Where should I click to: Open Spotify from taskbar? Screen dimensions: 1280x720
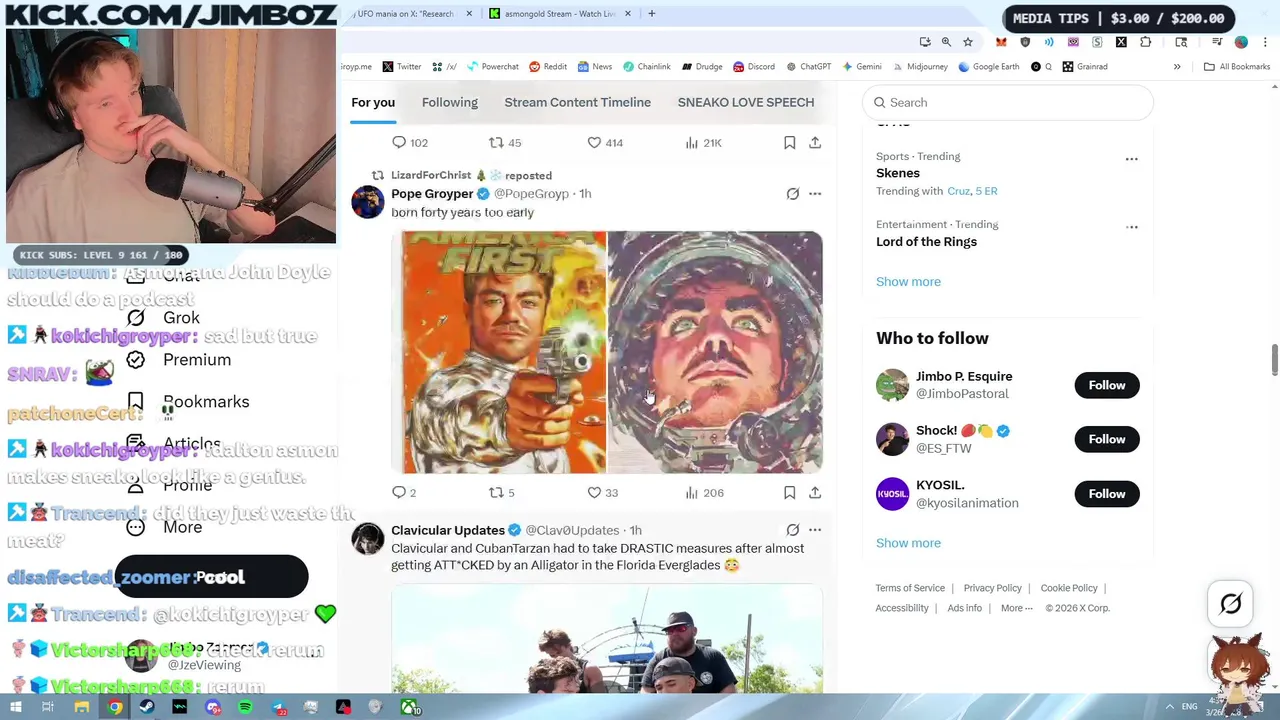coord(245,708)
